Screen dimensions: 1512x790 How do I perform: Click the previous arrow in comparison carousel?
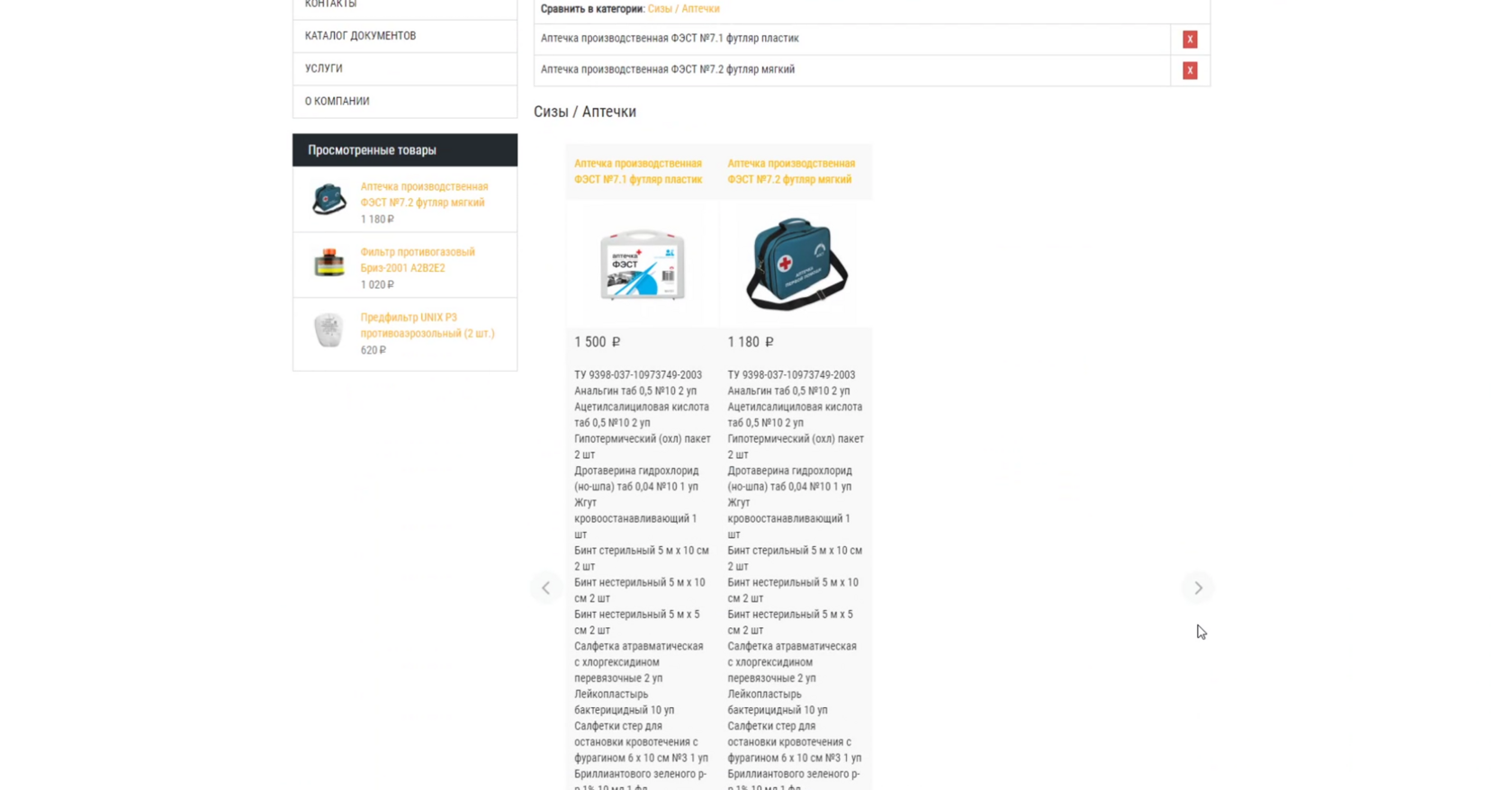coord(545,588)
